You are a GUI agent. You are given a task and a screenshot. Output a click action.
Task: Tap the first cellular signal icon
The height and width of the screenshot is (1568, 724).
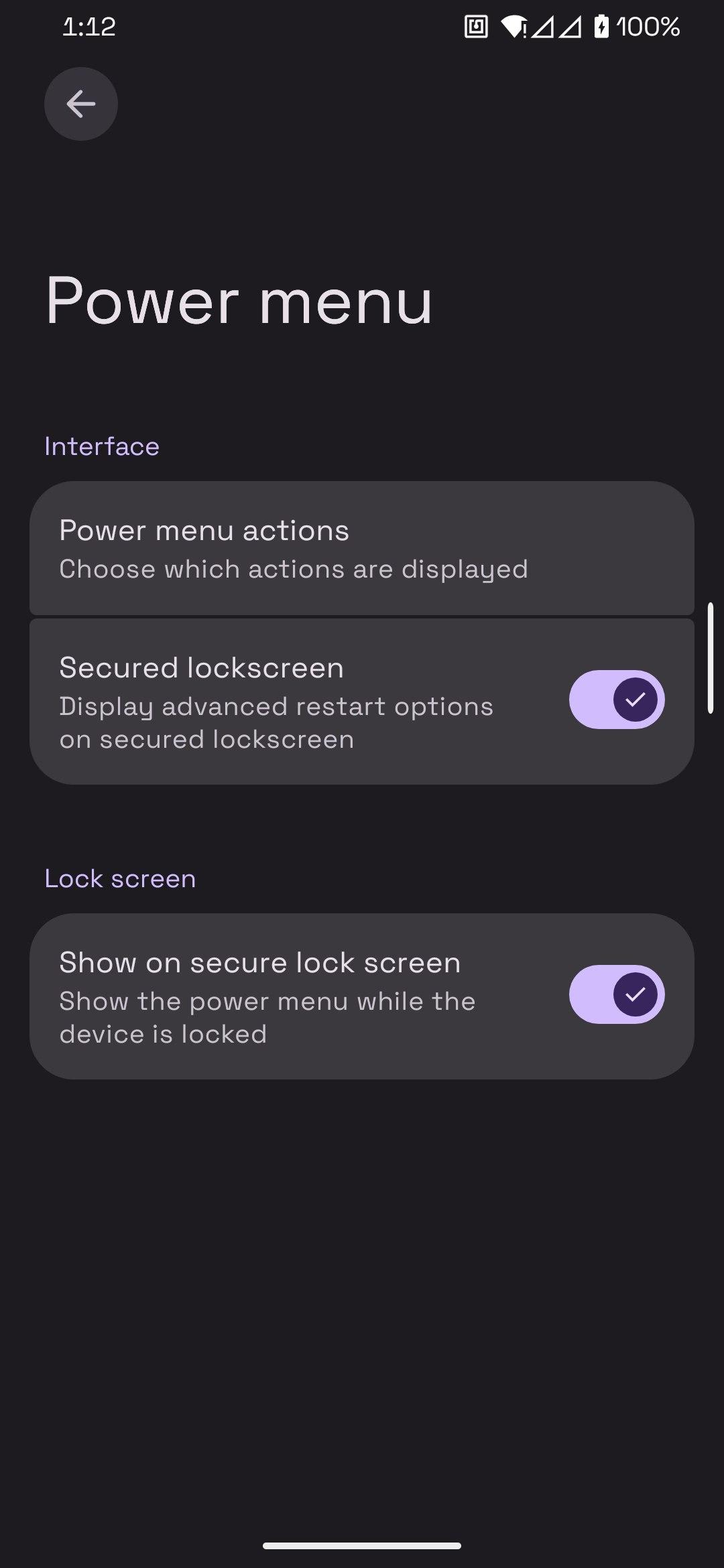[x=542, y=27]
